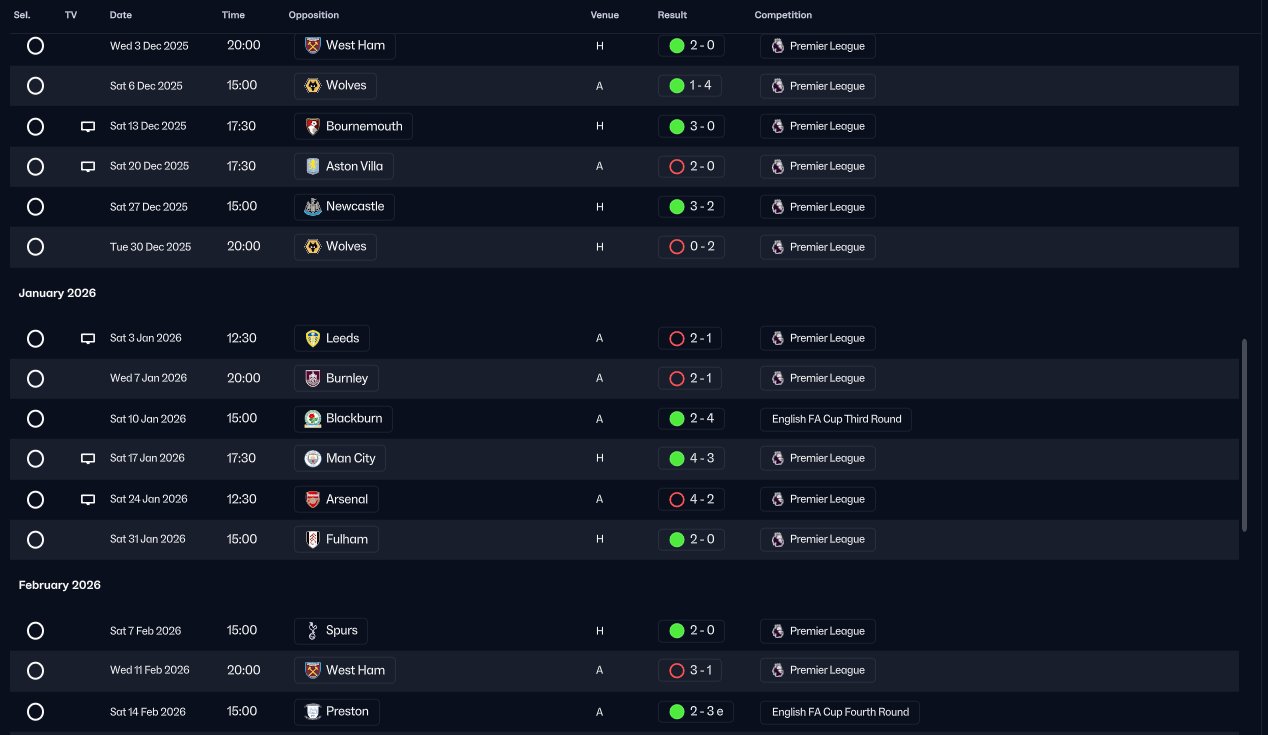1268x735 pixels.
Task: Toggle selection for the Fulham match
Action: [x=35, y=540]
